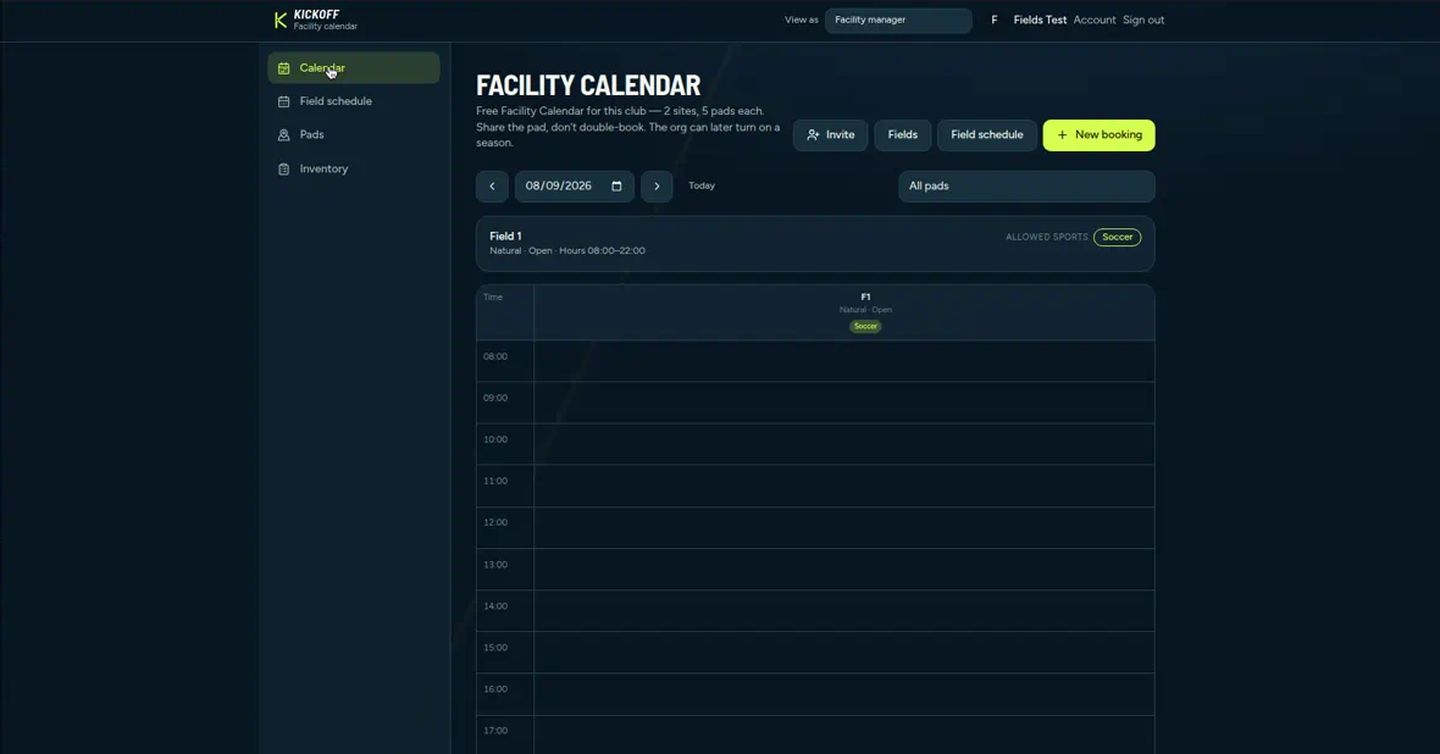
Task: Click the Fields button
Action: 903,135
